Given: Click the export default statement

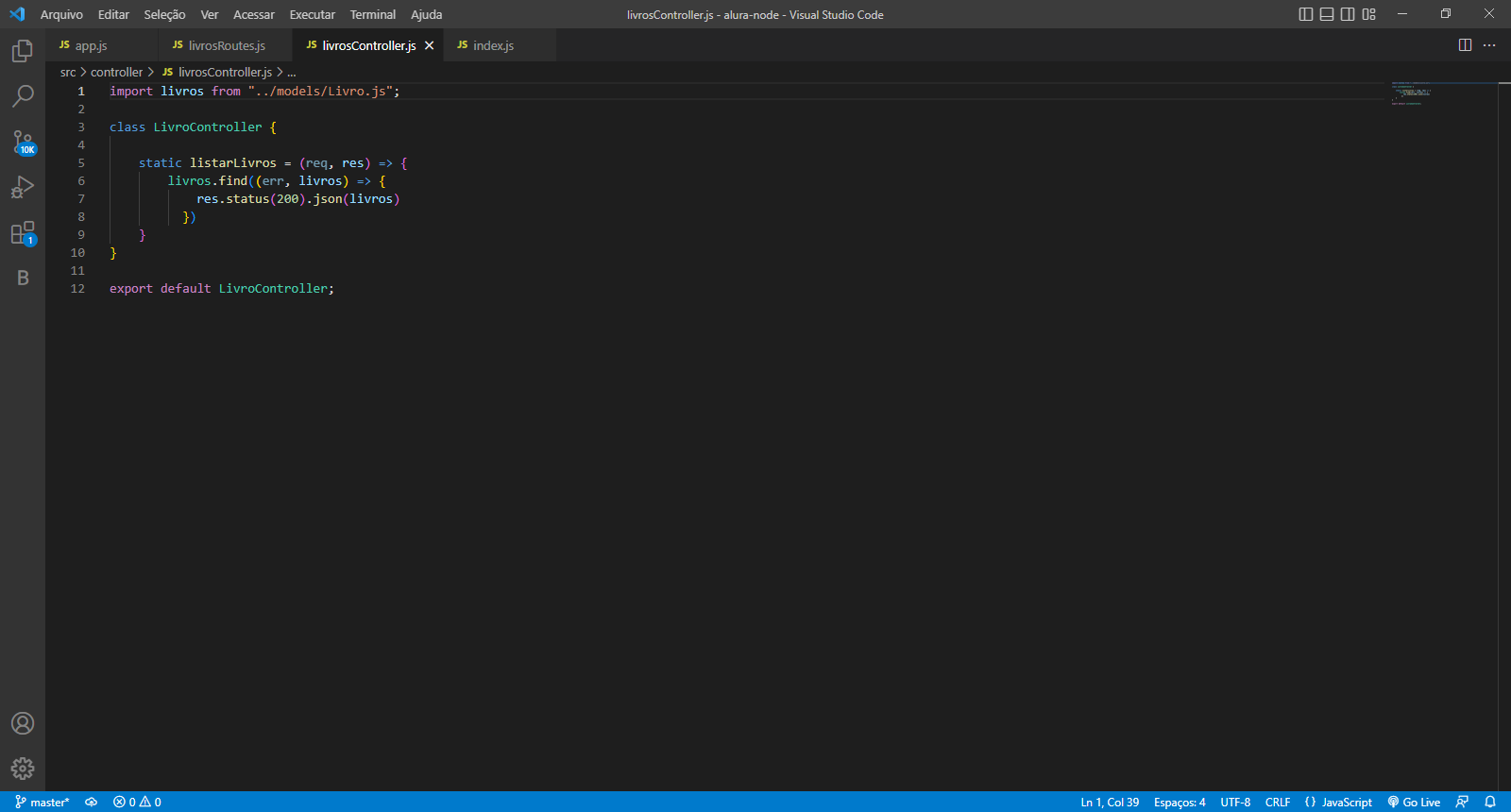Looking at the screenshot, I should click(222, 289).
